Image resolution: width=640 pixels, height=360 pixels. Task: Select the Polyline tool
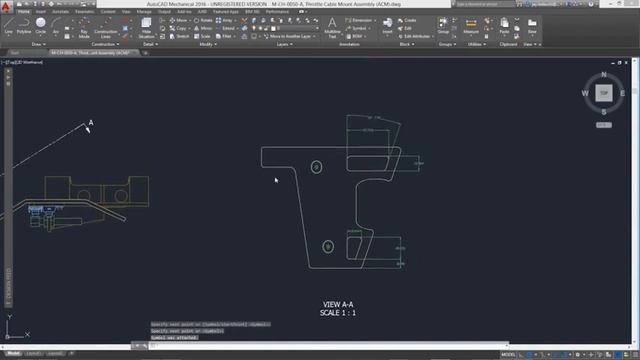point(24,25)
